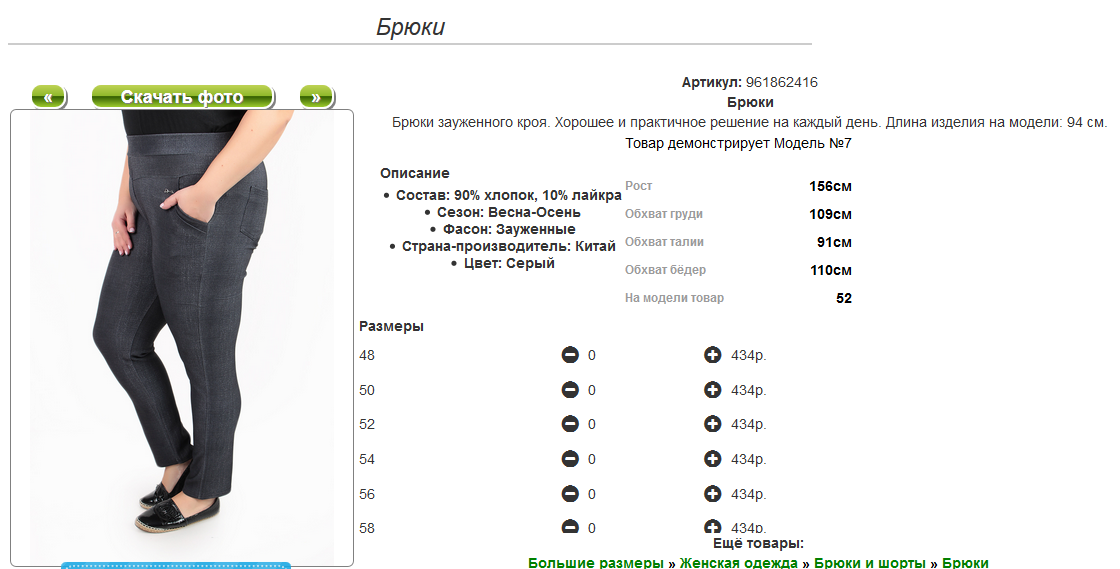Open Большие размеры category link
The height and width of the screenshot is (569, 1120).
coord(596,563)
